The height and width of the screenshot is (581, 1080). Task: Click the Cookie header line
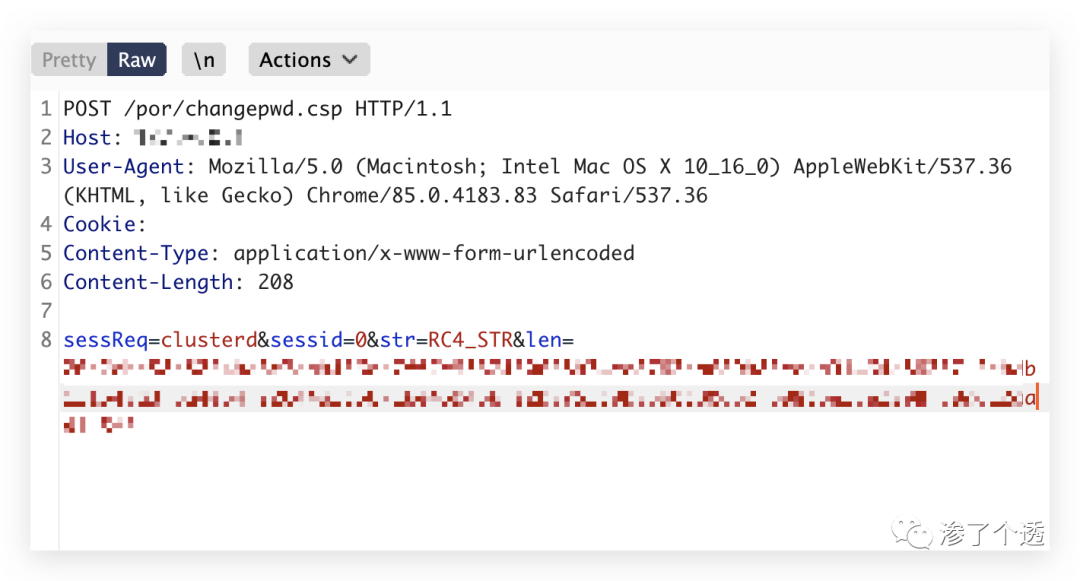[x=104, y=224]
